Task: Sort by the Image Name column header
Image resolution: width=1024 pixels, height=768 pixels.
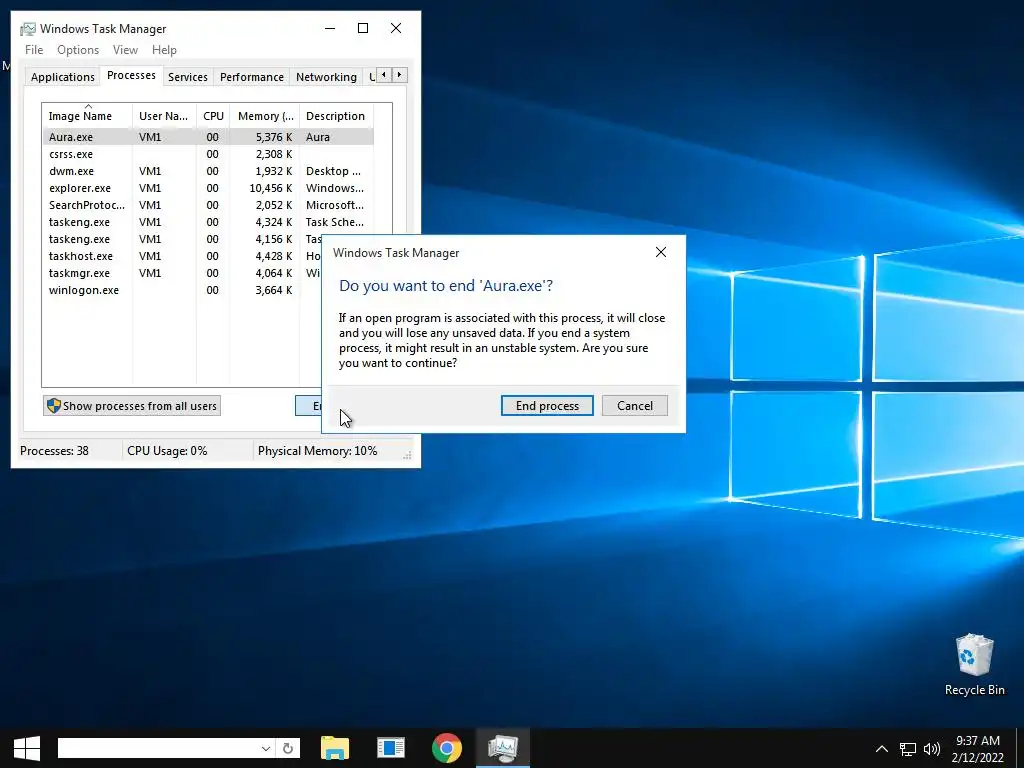Action: (88, 116)
